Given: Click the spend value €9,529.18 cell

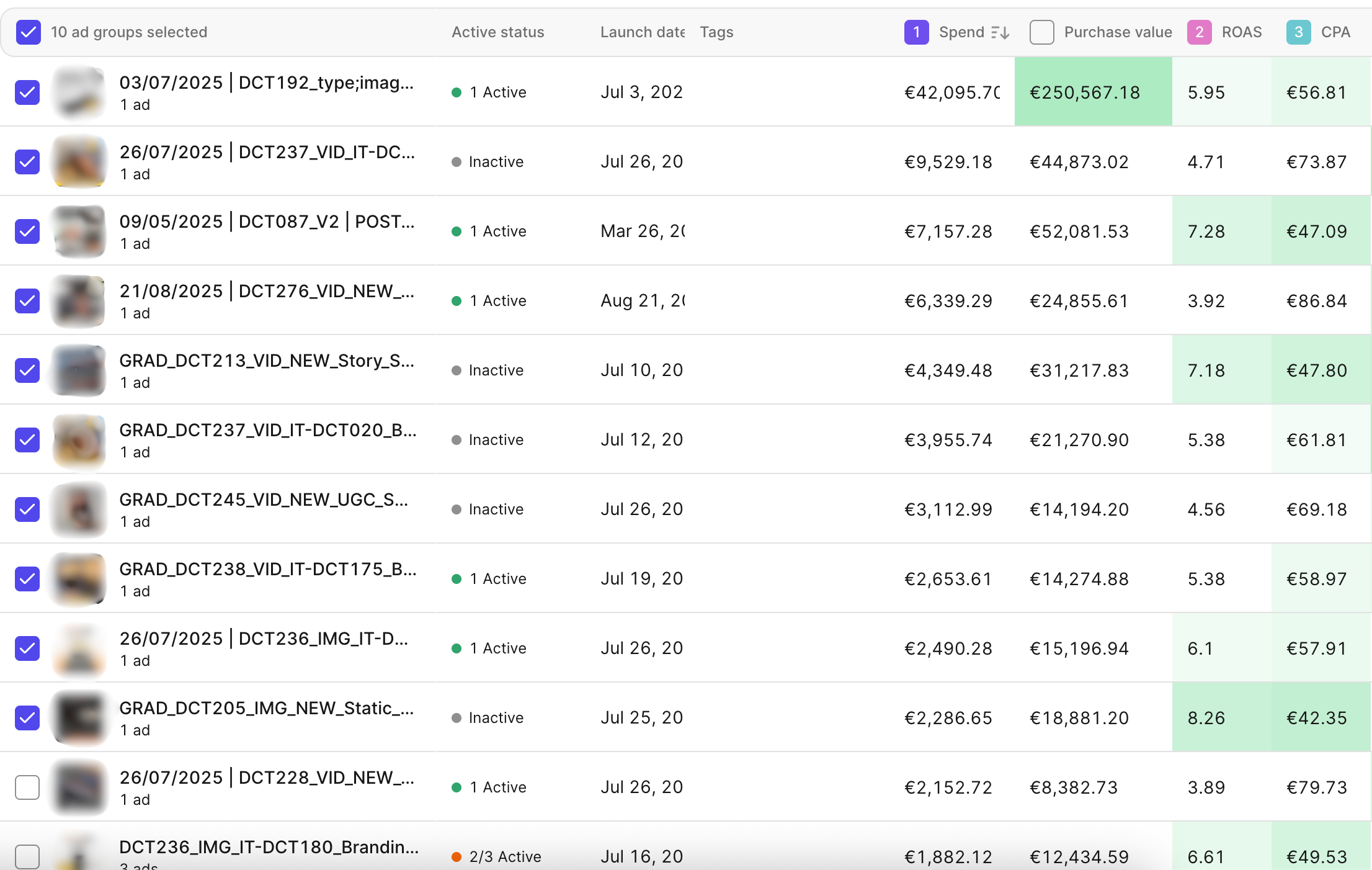Looking at the screenshot, I should pyautogui.click(x=948, y=162).
